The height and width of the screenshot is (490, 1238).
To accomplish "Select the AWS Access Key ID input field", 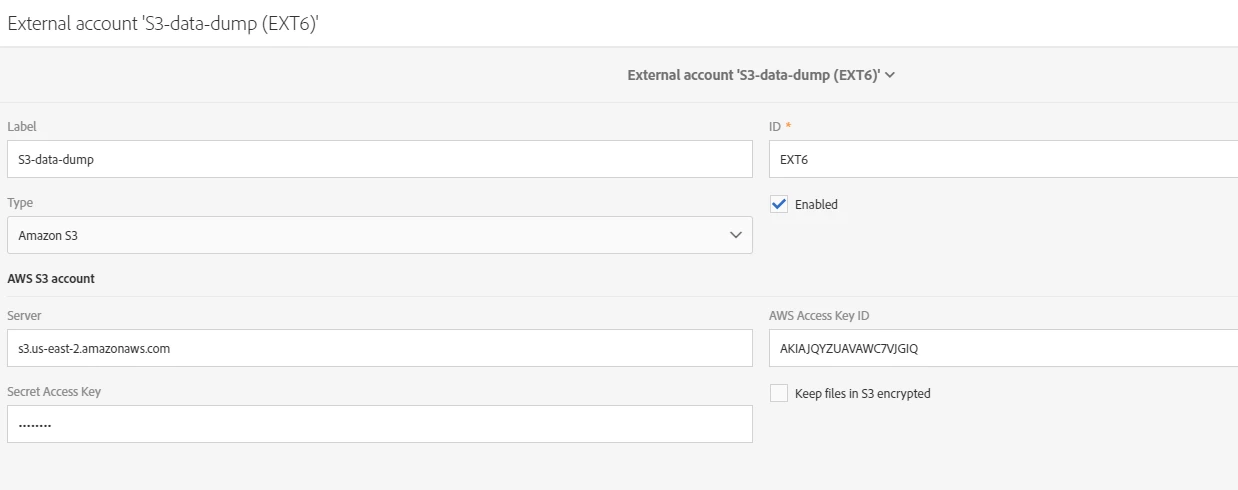I will [1002, 348].
